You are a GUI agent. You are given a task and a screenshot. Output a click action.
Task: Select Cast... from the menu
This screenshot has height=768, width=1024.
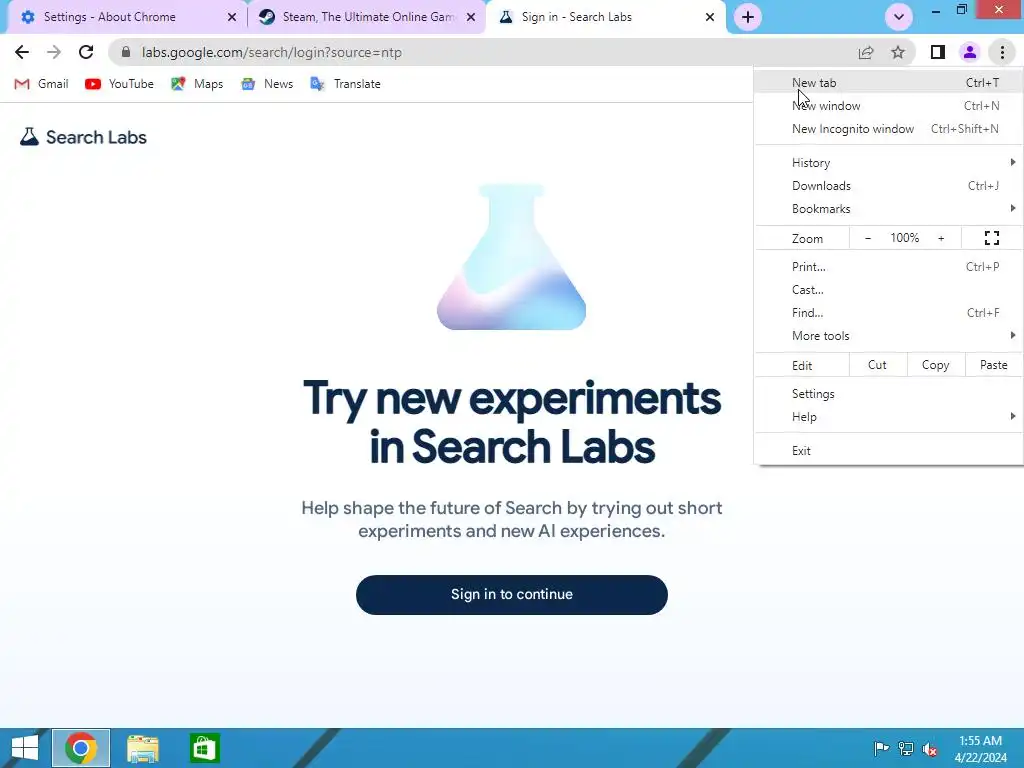point(888,290)
